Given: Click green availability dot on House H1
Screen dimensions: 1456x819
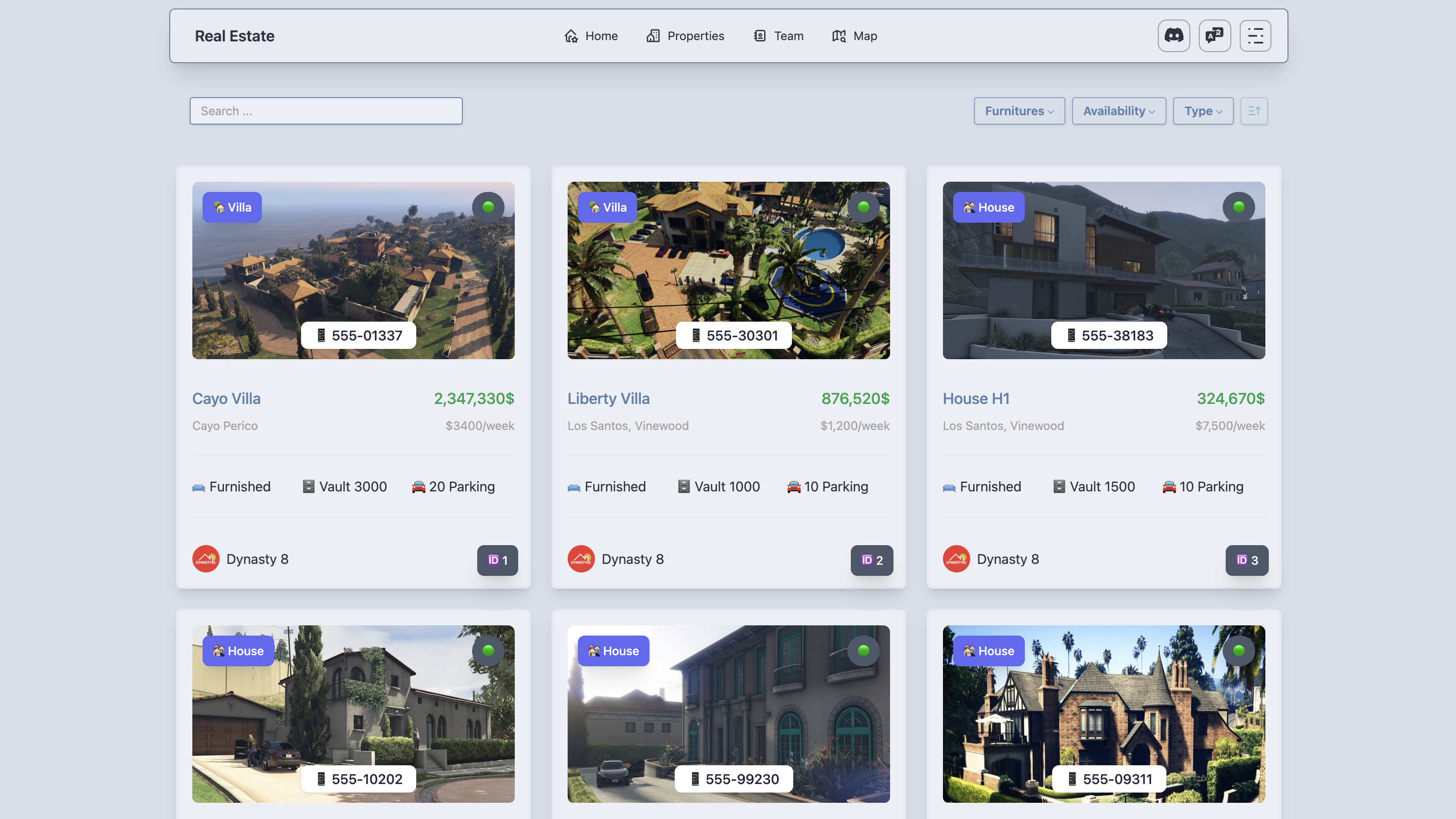Looking at the screenshot, I should tap(1238, 207).
